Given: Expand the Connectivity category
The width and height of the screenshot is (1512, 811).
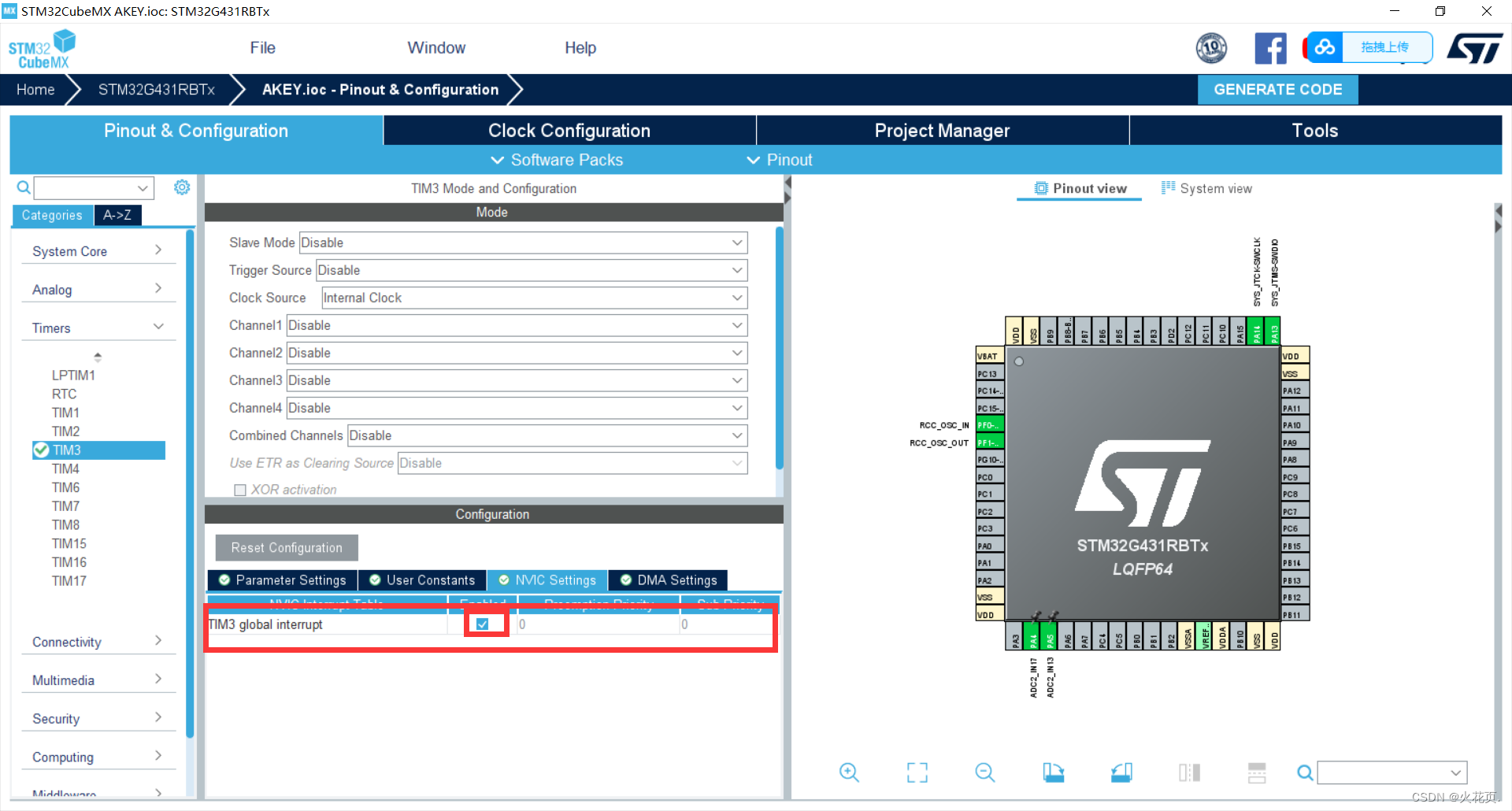Looking at the screenshot, I should click(x=98, y=642).
